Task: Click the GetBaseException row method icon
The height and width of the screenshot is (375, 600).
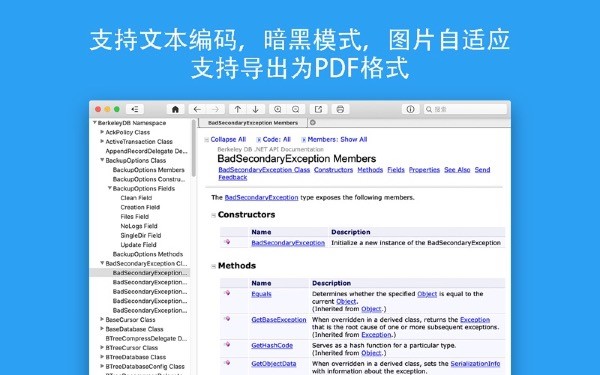Action: (227, 319)
